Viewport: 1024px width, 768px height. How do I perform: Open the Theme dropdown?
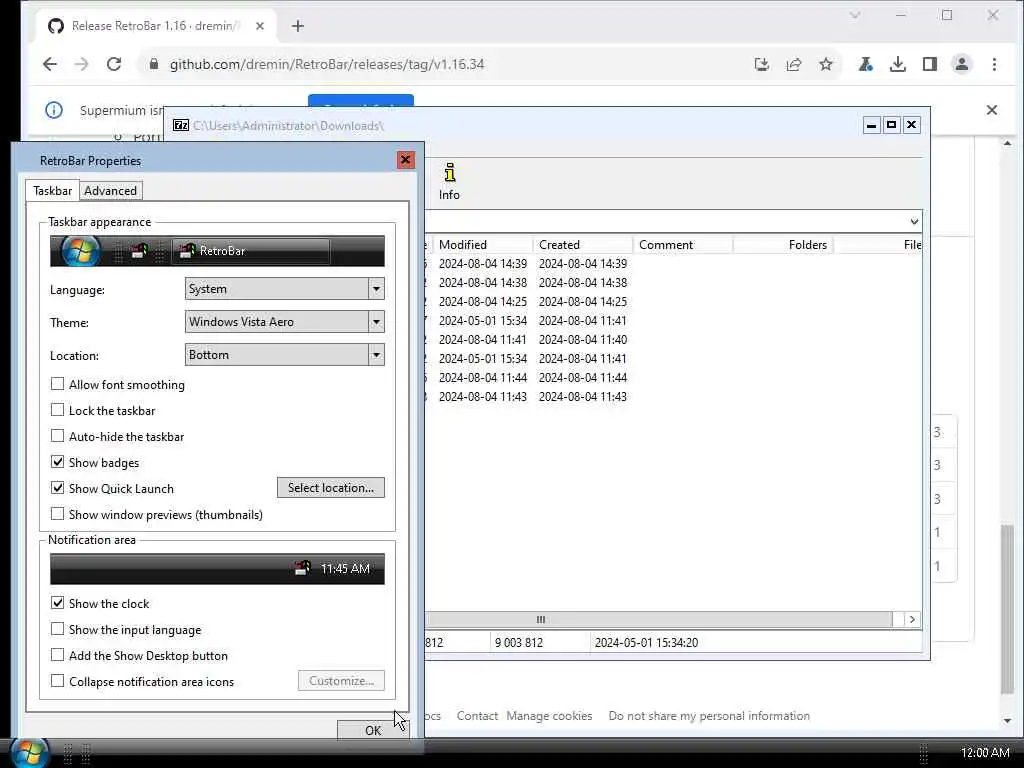coord(285,321)
